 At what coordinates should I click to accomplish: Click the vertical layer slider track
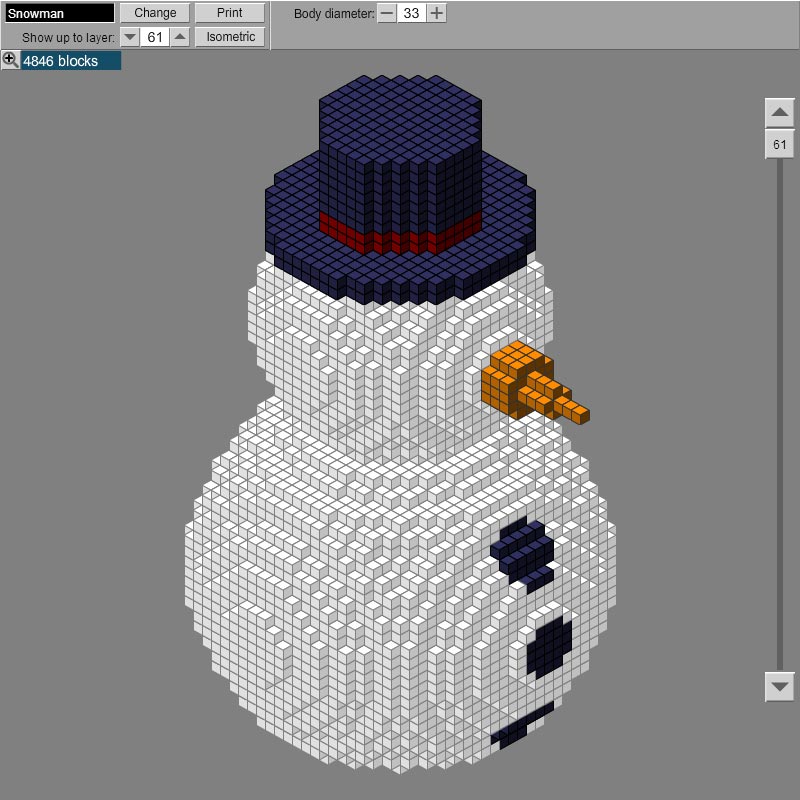tap(780, 414)
